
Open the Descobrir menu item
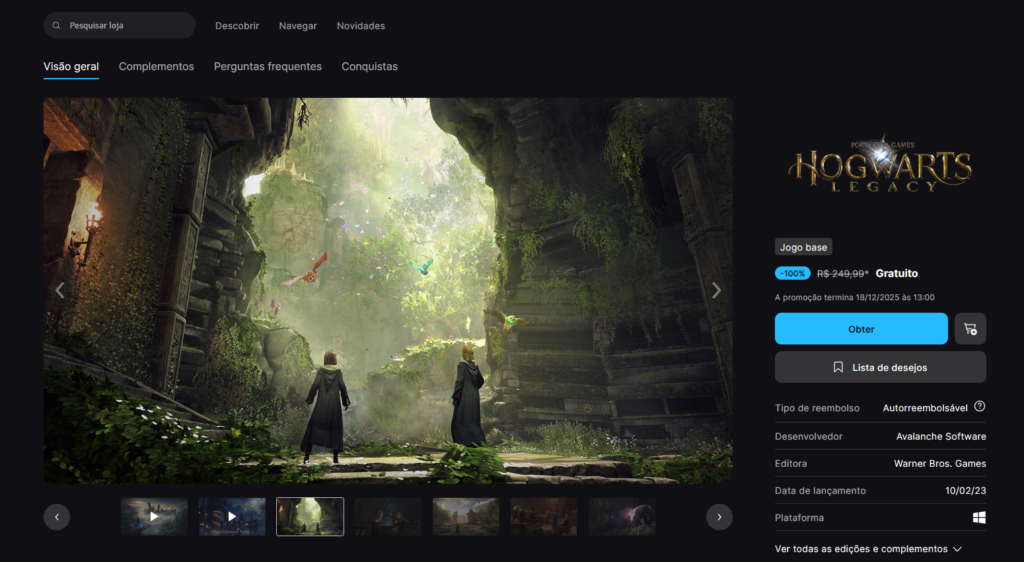(237, 26)
